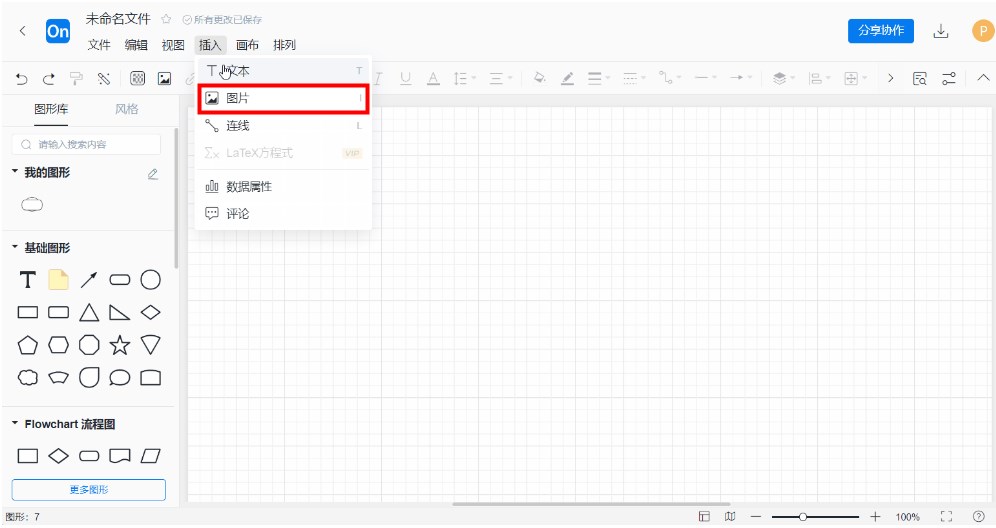The height and width of the screenshot is (528, 996).
Task: Select the star basic shape
Action: [x=119, y=345]
